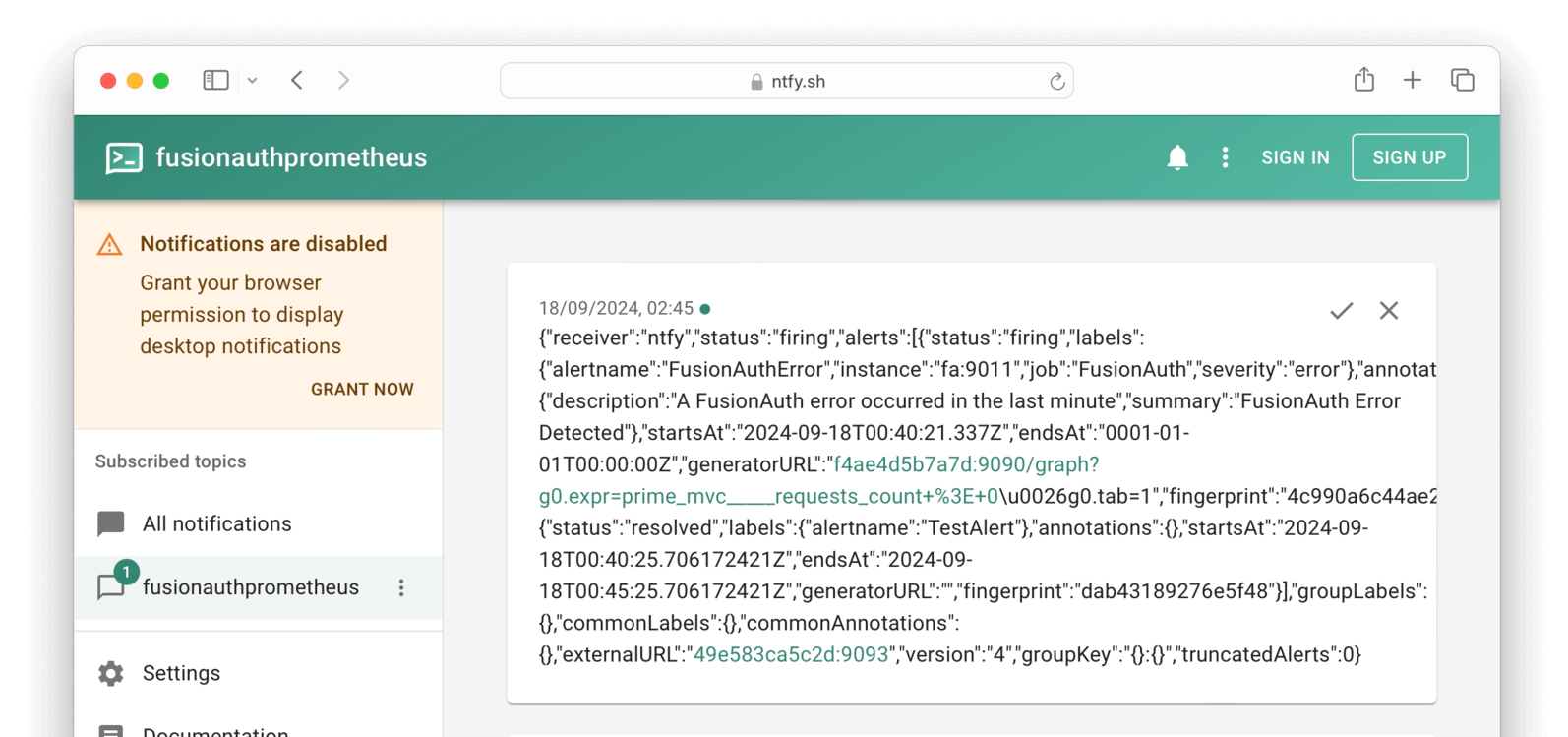Open Settings from the sidebar
The width and height of the screenshot is (1568, 737).
click(x=181, y=673)
